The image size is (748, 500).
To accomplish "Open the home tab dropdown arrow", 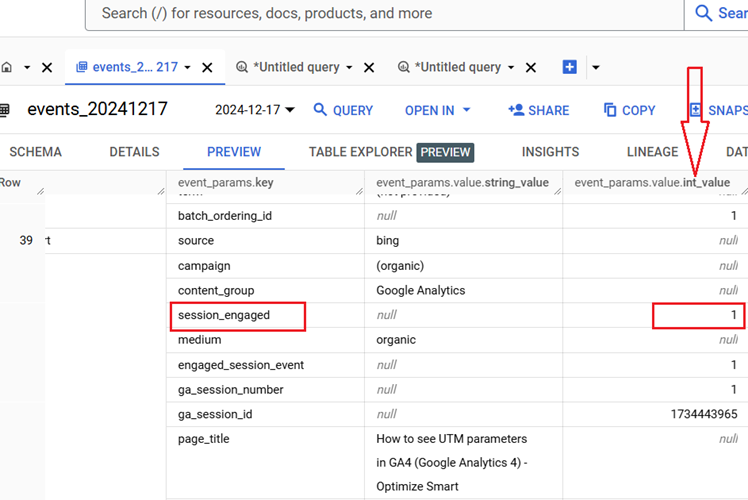I will pyautogui.click(x=27, y=67).
